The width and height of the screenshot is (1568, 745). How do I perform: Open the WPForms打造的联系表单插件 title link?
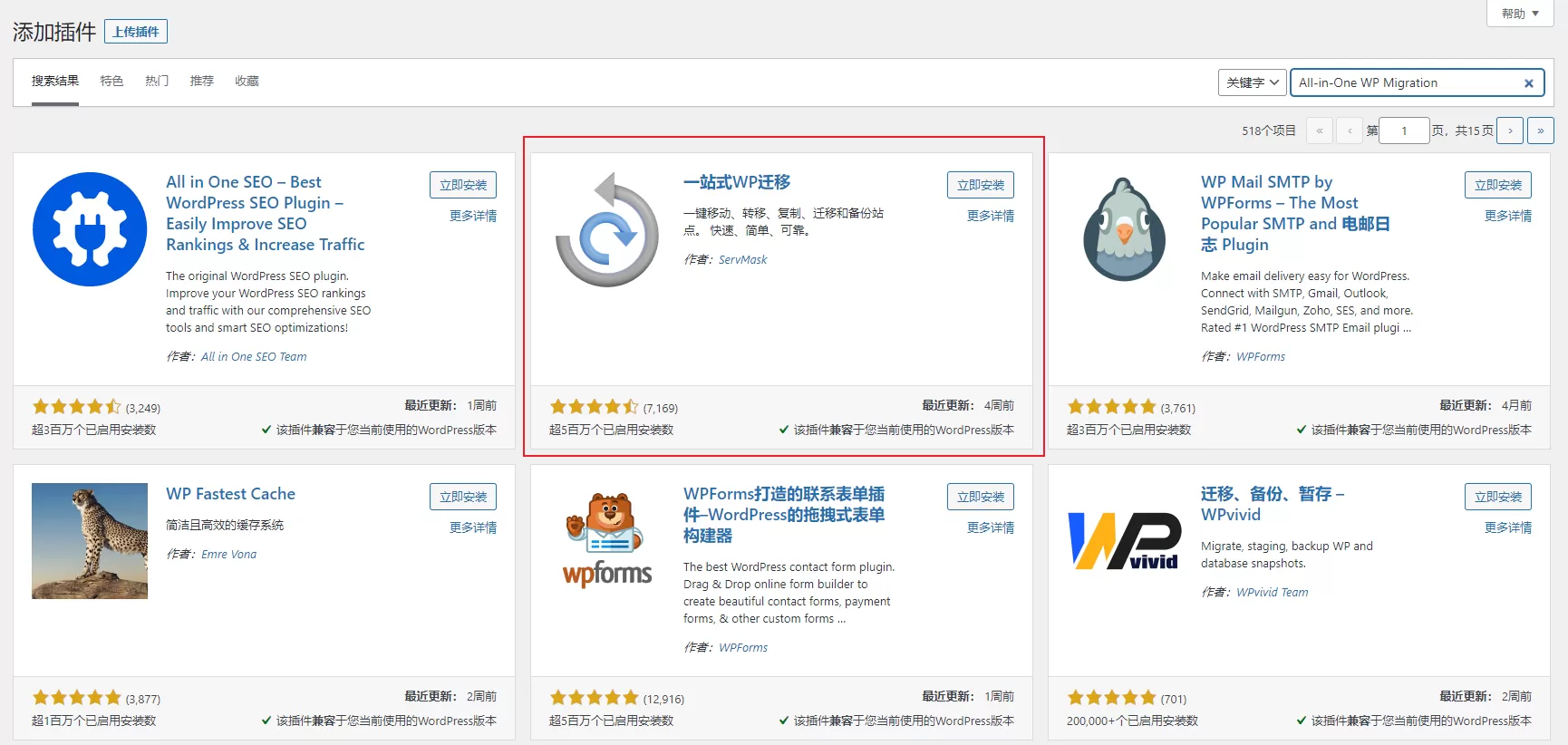click(784, 515)
